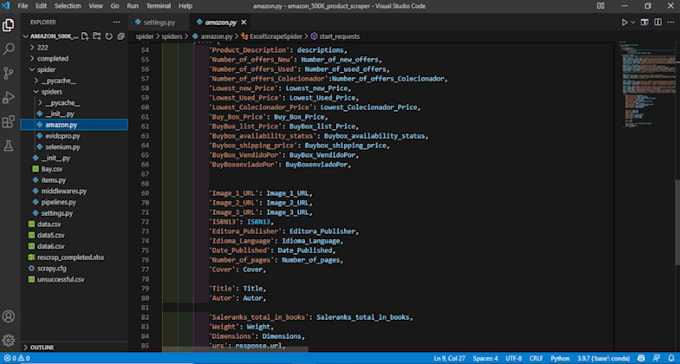Click New File icon in Explorer header
Screen dimensions: 680x364
(85, 36)
